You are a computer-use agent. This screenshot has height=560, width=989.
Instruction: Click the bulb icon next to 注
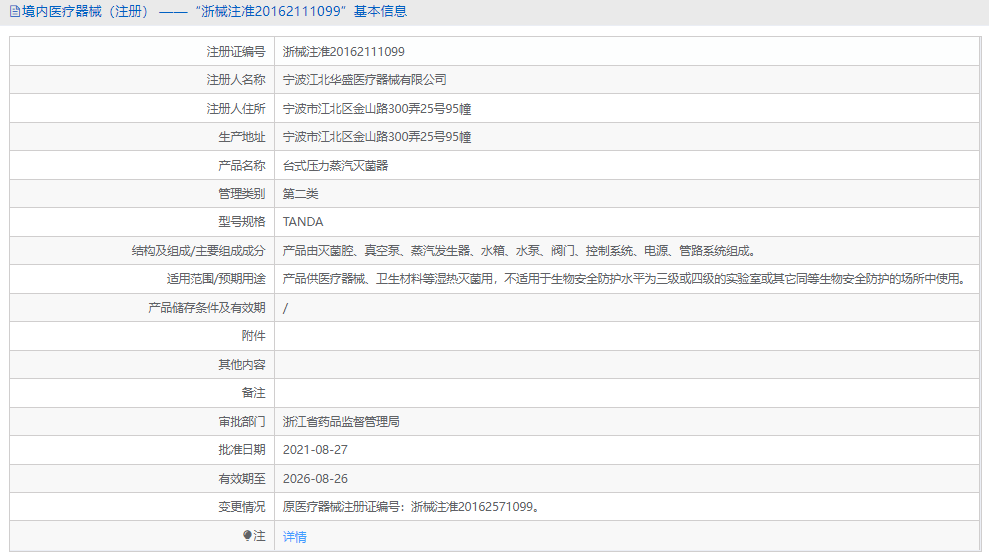pos(247,535)
